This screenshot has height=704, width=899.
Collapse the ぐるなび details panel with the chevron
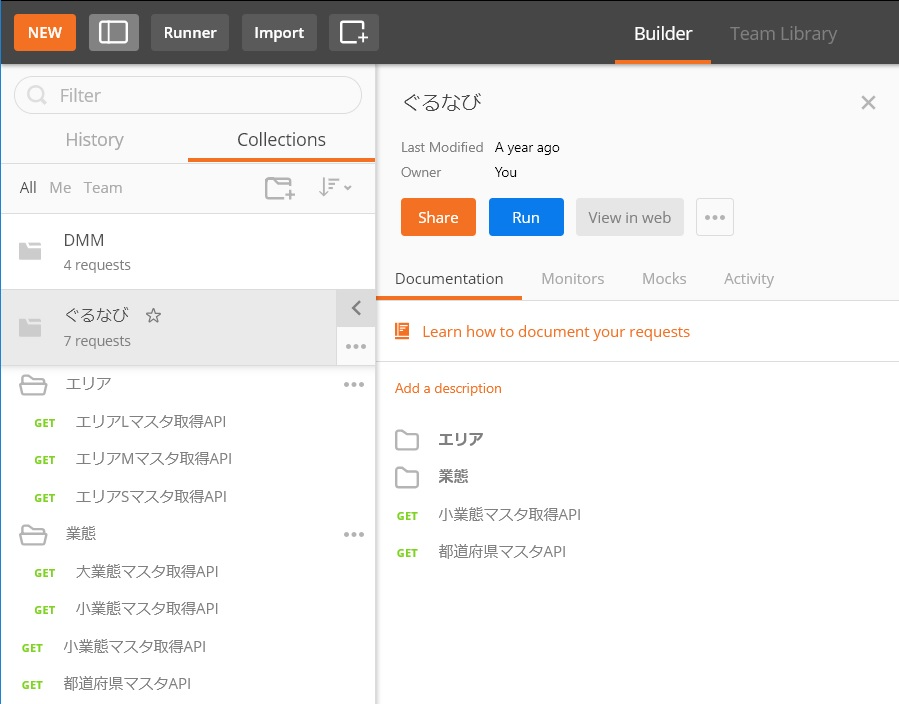(x=356, y=308)
